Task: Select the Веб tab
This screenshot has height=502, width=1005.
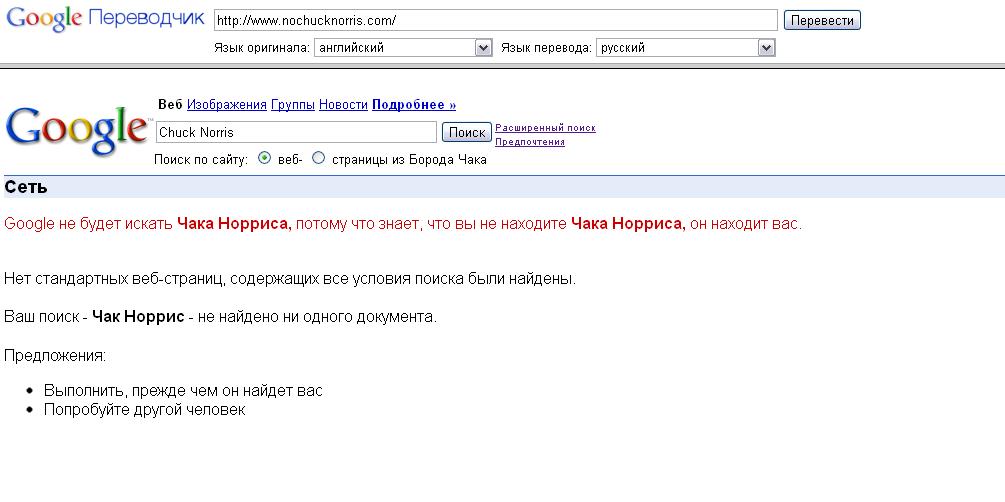Action: pyautogui.click(x=170, y=105)
